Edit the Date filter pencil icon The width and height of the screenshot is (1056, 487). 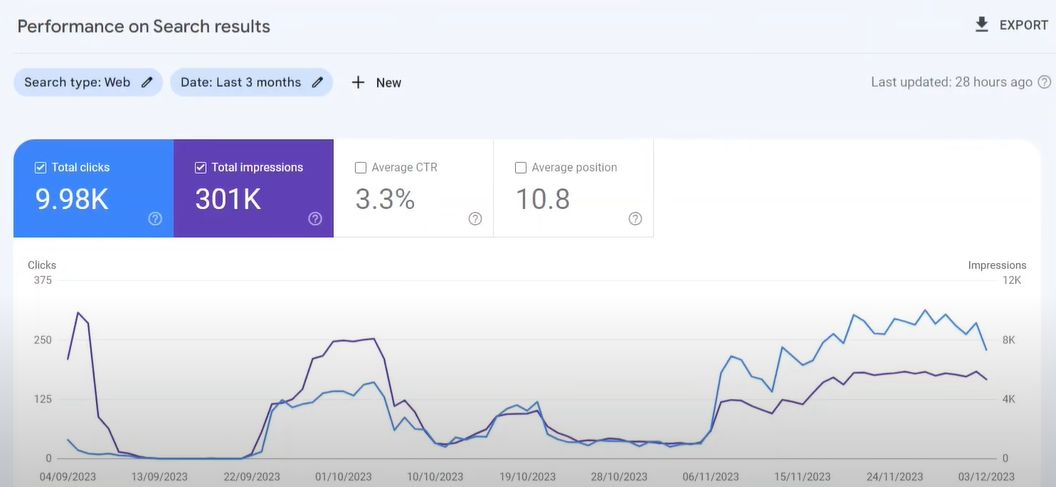[x=317, y=82]
